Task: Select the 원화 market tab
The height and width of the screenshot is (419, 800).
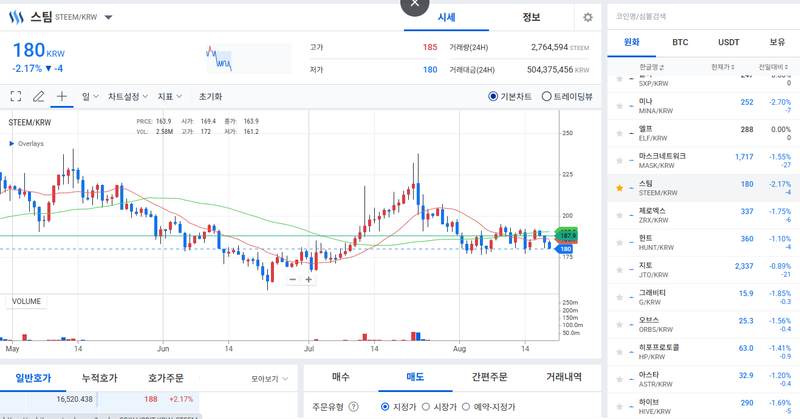Action: (x=632, y=42)
